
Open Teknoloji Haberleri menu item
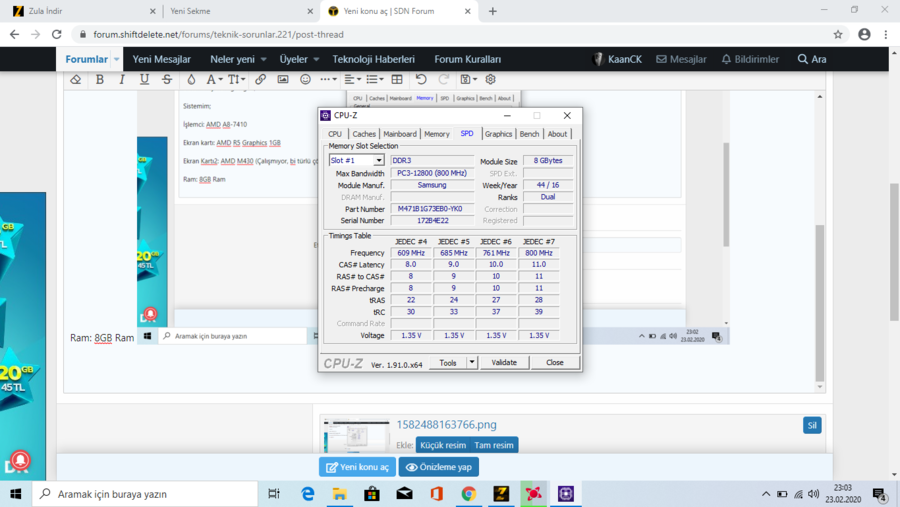point(374,59)
